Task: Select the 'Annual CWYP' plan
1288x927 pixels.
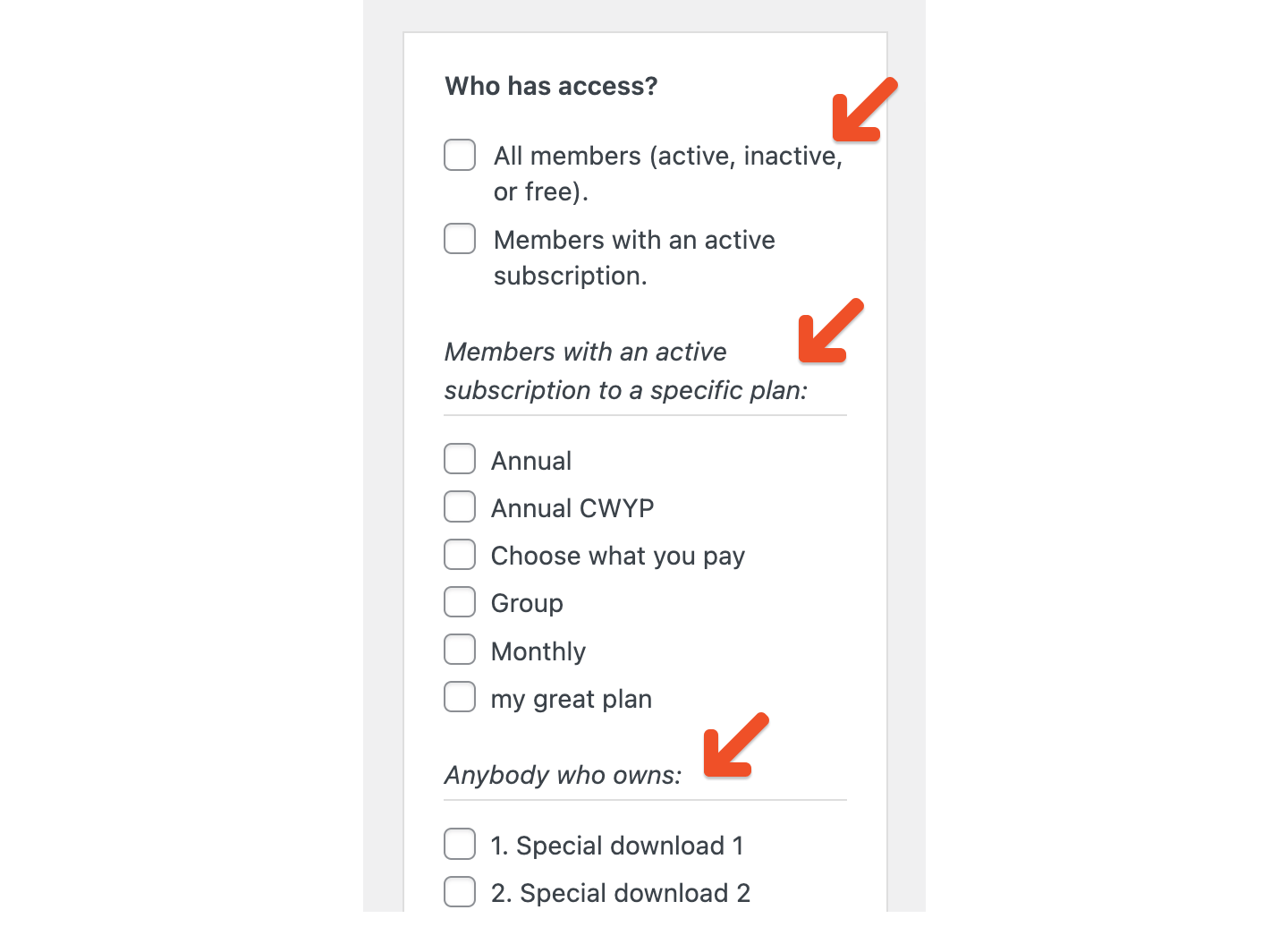Action: [x=459, y=506]
